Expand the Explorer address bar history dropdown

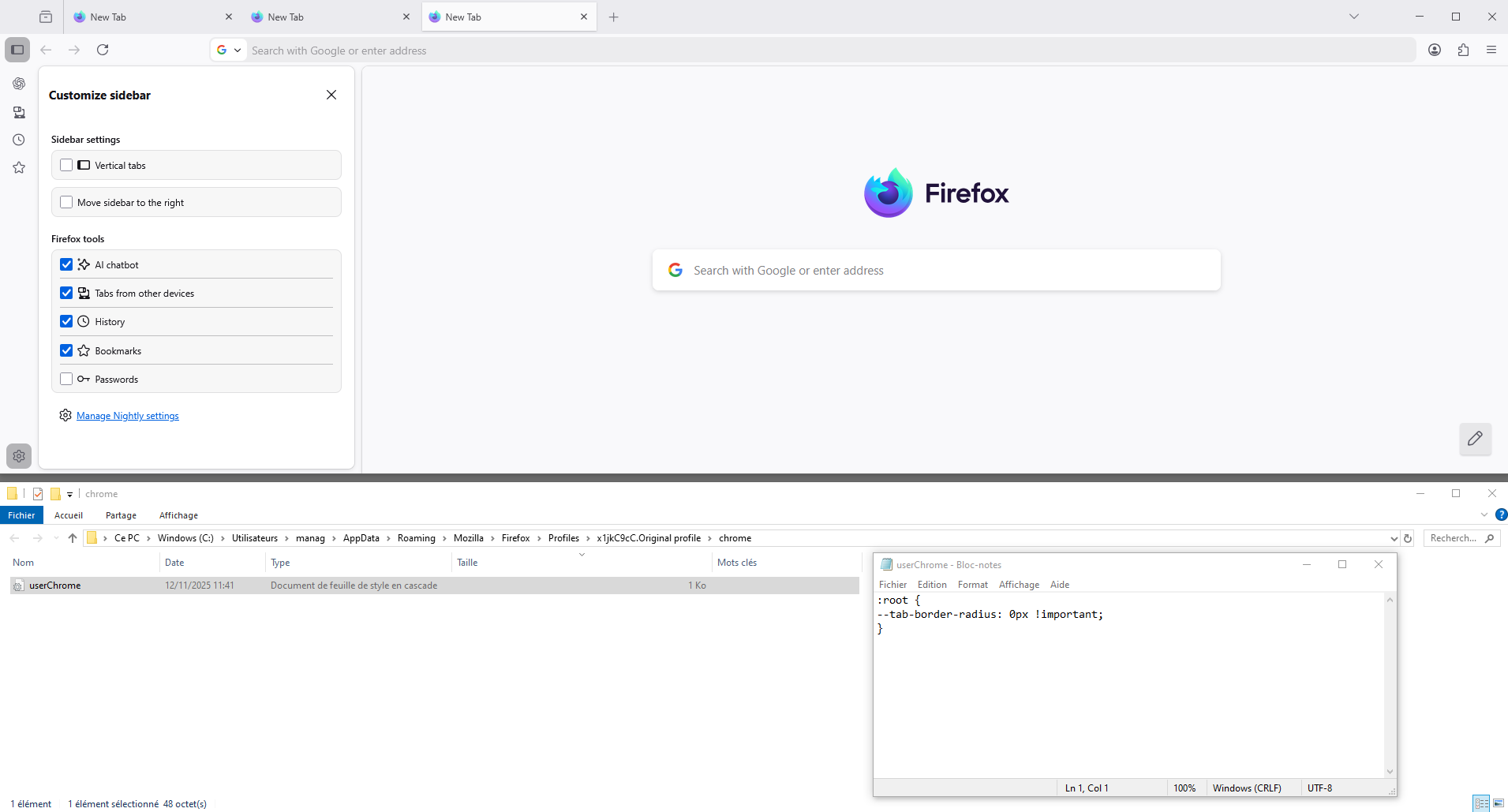coord(1394,538)
